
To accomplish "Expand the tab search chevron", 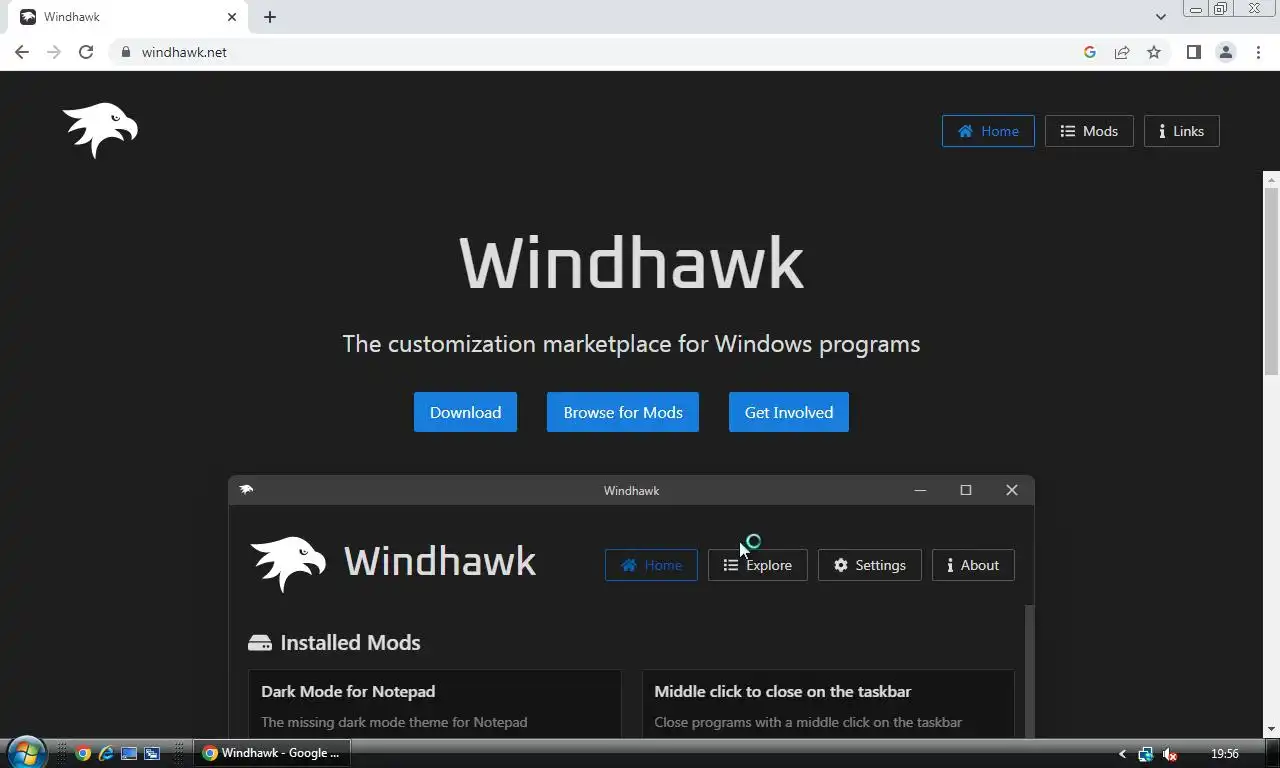I will pos(1161,17).
